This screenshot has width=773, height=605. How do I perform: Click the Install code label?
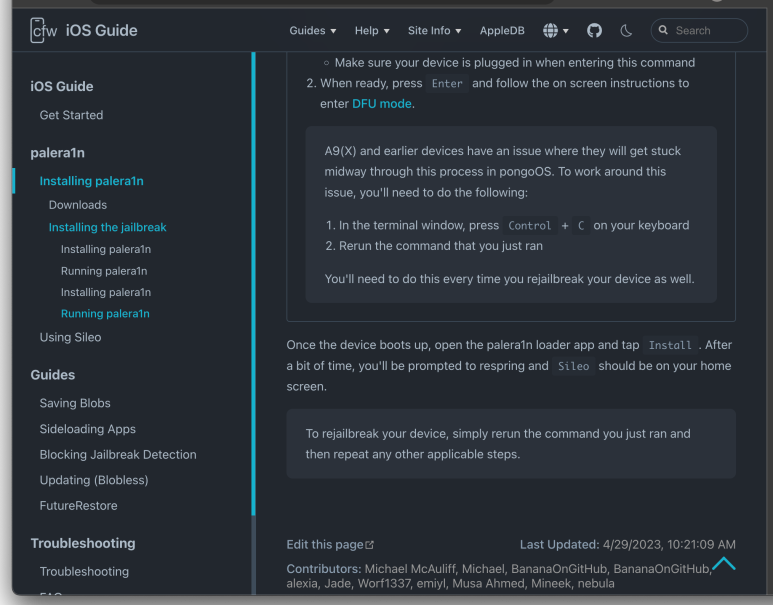coord(670,345)
